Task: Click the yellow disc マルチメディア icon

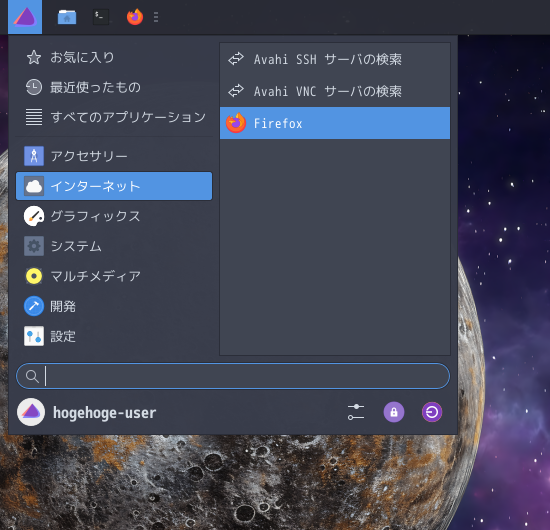Action: pos(34,276)
